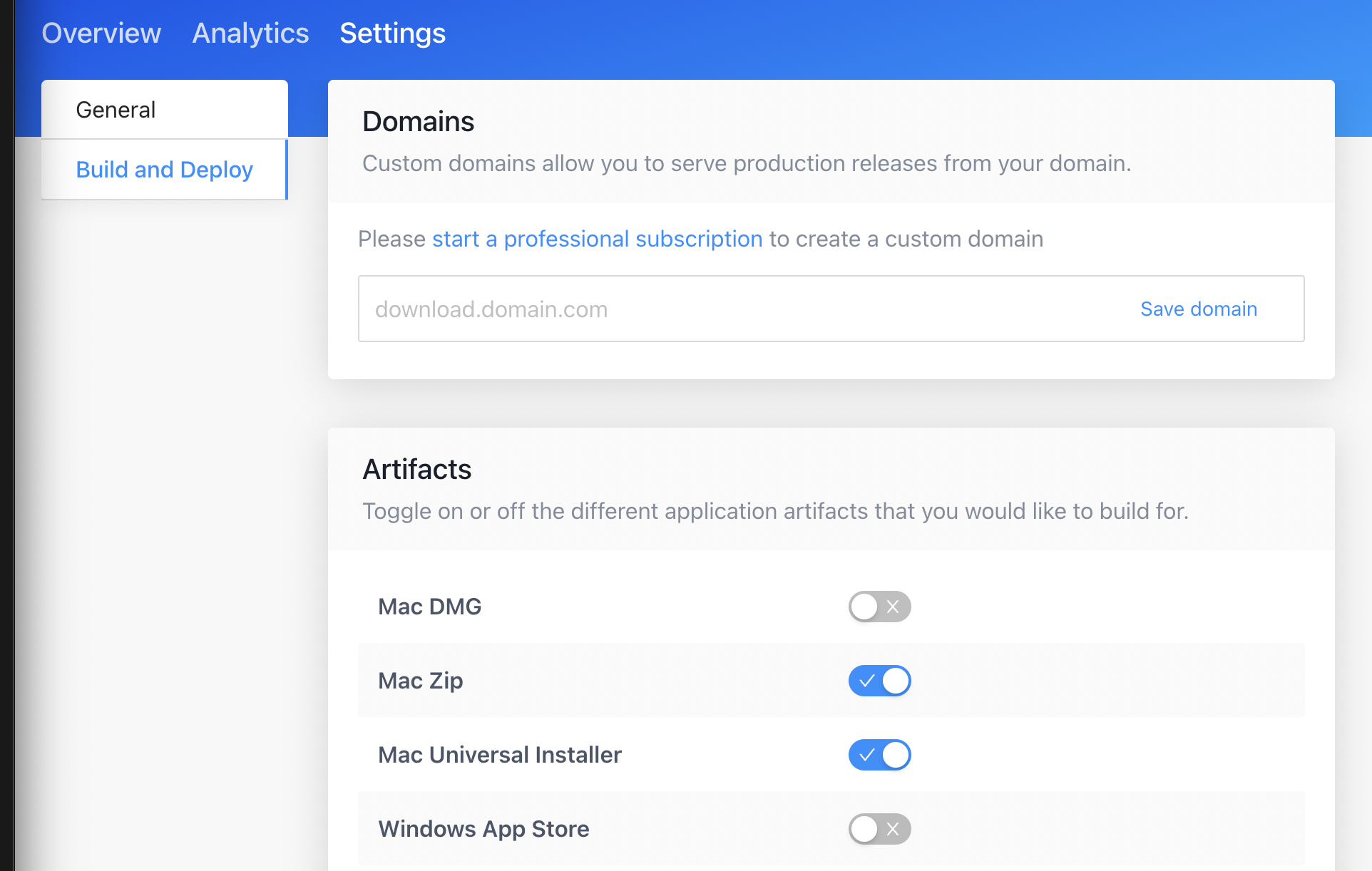Image resolution: width=1372 pixels, height=871 pixels.
Task: Switch to the Overview section
Action: (x=101, y=33)
